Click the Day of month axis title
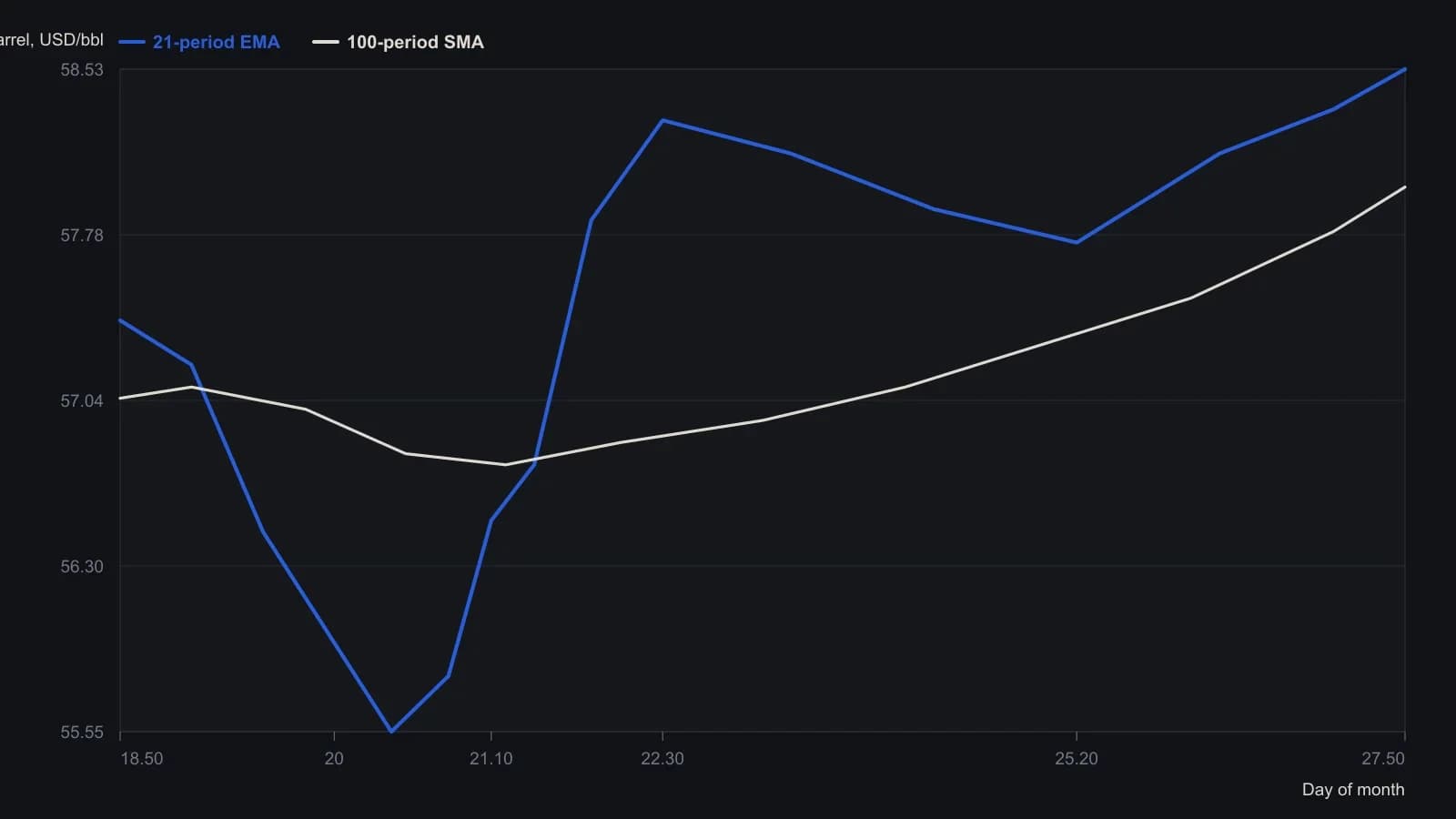 pos(1353,790)
